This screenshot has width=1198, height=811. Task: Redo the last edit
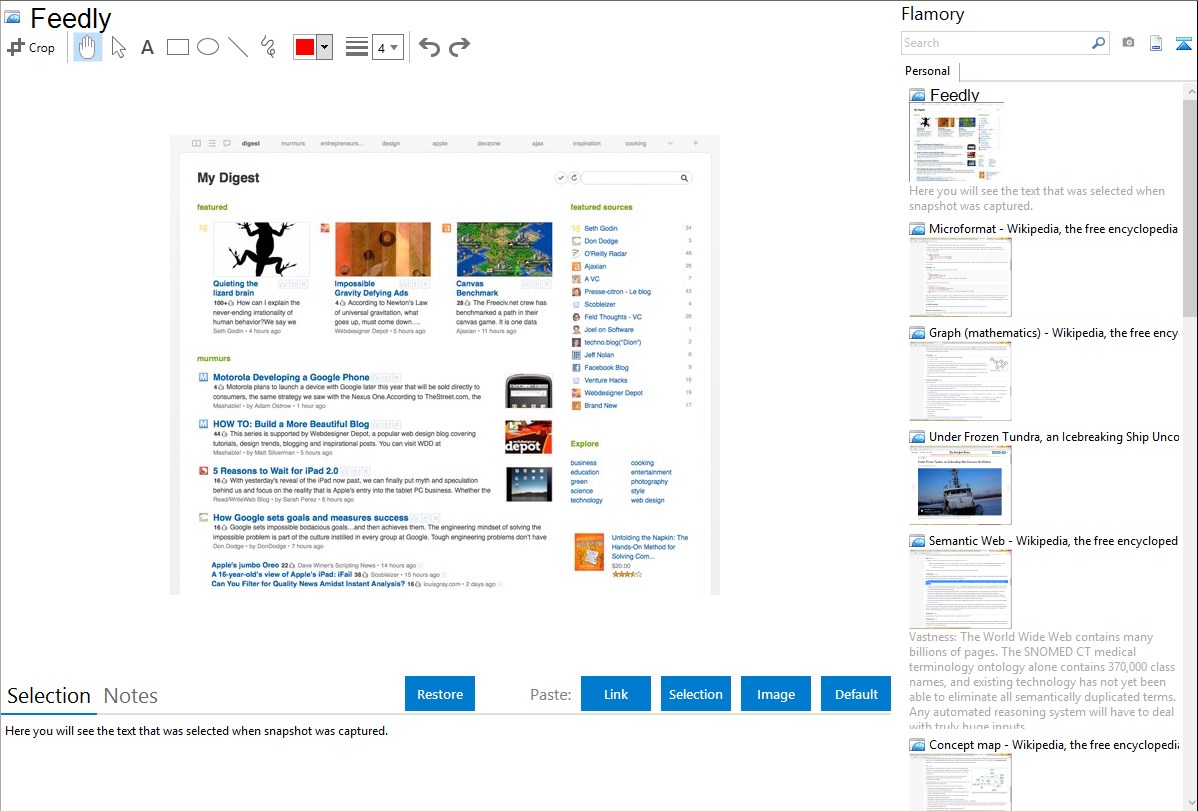pyautogui.click(x=459, y=47)
